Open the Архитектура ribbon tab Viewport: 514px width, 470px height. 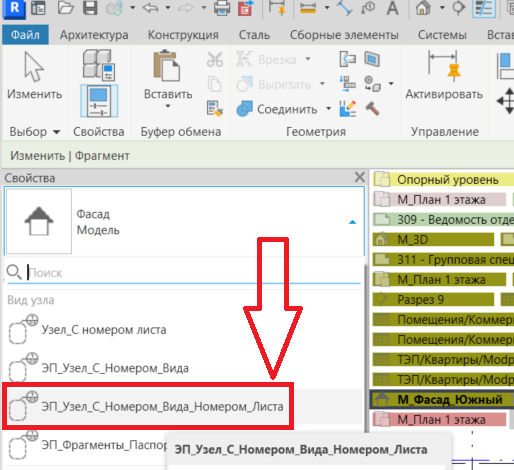(x=94, y=35)
